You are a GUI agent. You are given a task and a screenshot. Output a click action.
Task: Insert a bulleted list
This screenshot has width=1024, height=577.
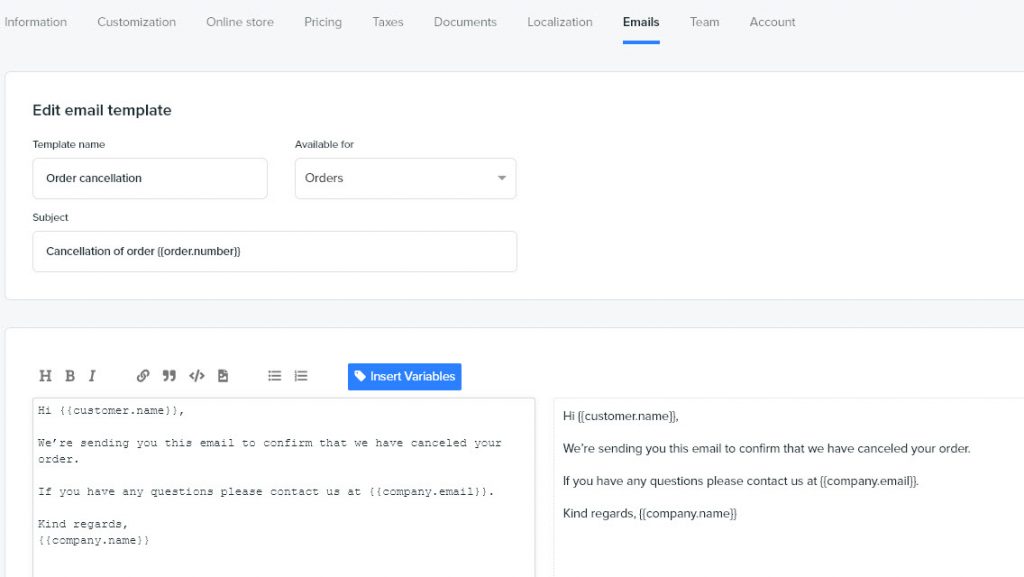[x=274, y=376]
